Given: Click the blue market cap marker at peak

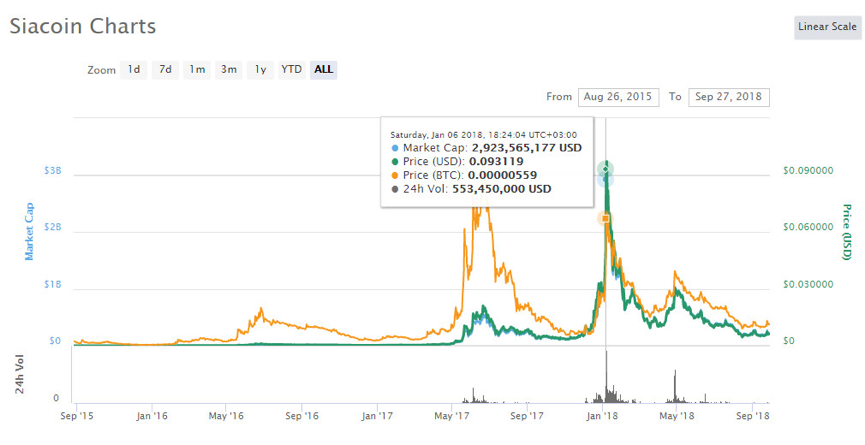Looking at the screenshot, I should point(606,180).
